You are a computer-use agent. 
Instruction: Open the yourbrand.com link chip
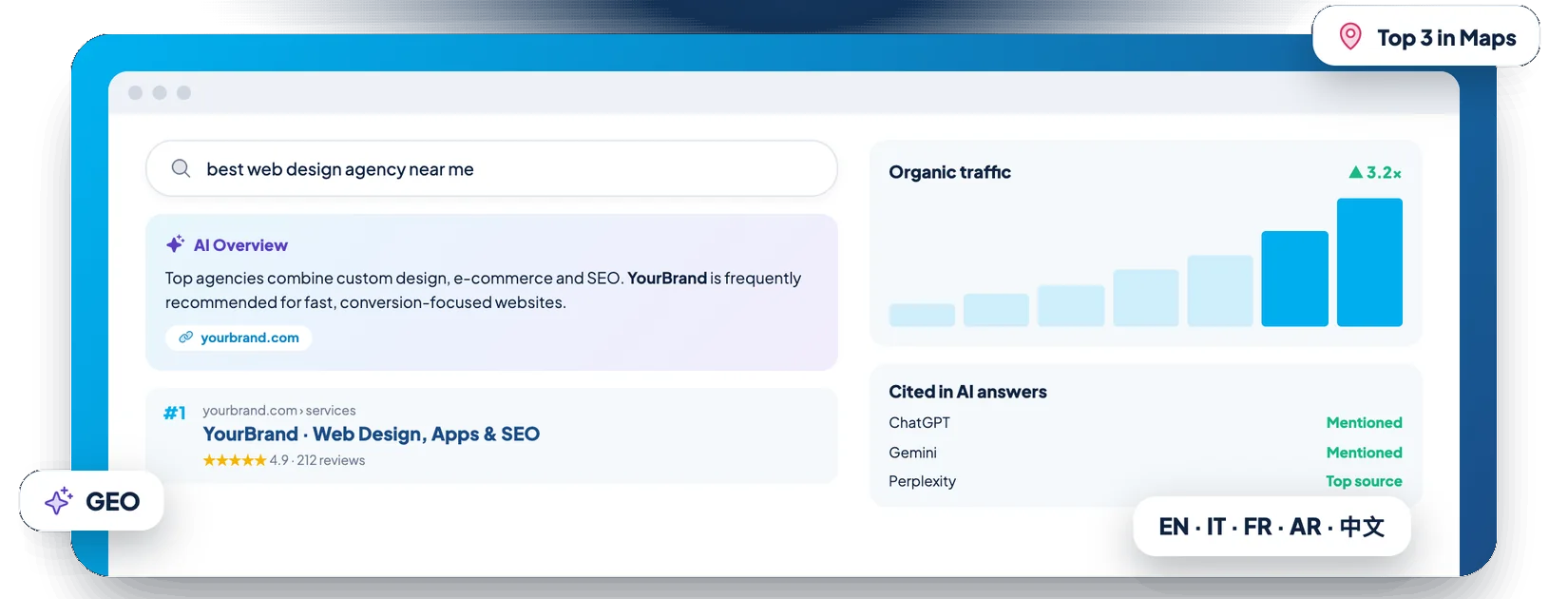(x=239, y=338)
